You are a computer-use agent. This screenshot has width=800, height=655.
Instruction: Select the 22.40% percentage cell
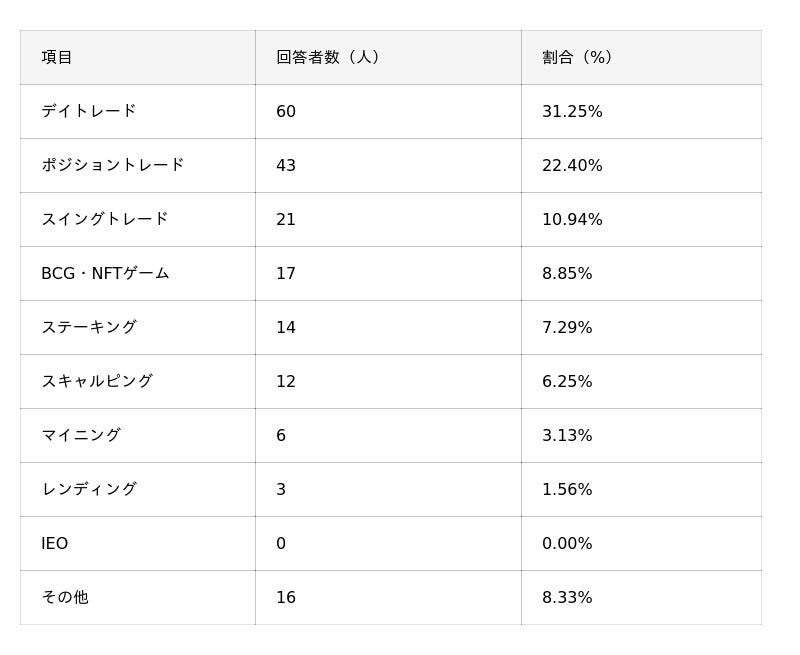pyautogui.click(x=572, y=166)
